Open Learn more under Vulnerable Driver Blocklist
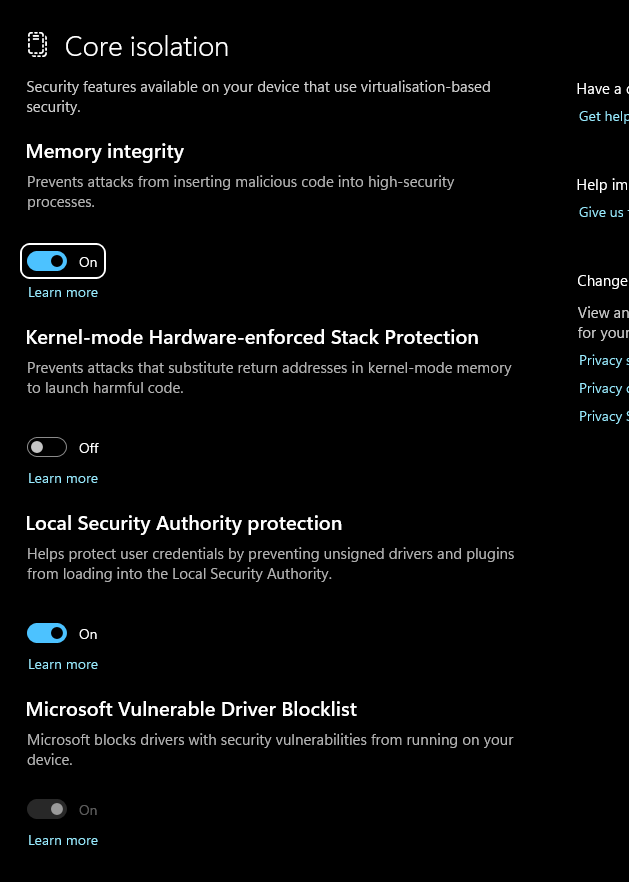 pos(63,841)
